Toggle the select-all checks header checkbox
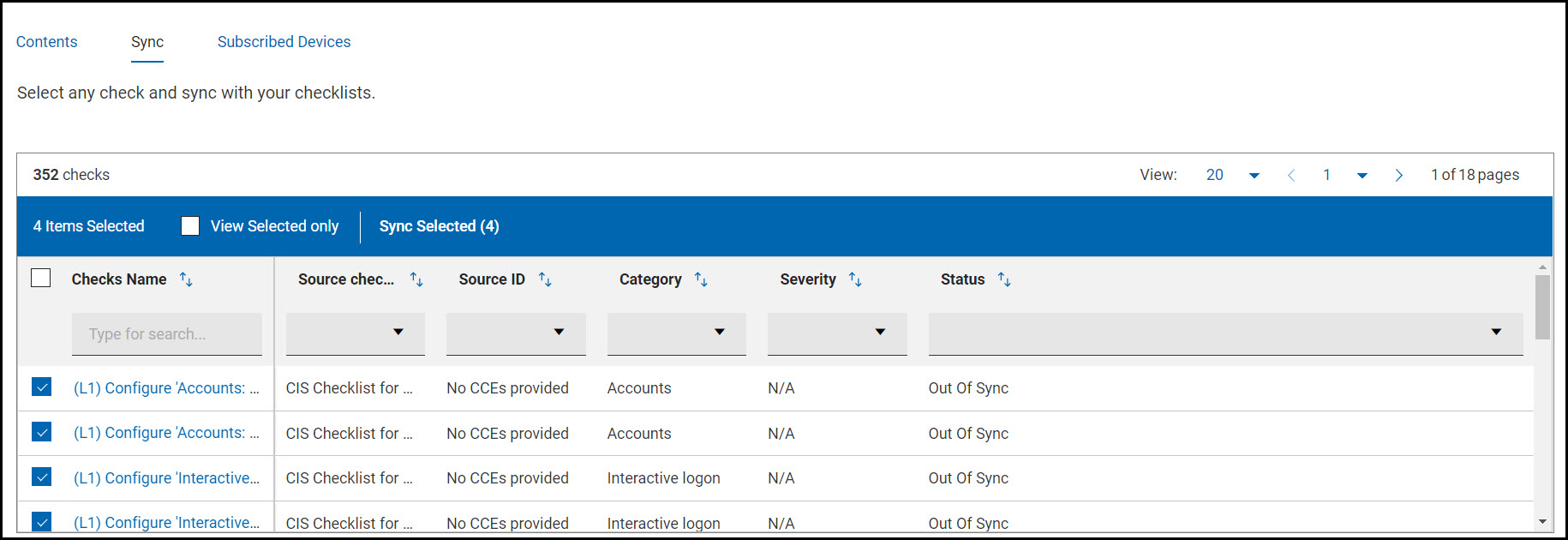The width and height of the screenshot is (1568, 540). pyautogui.click(x=41, y=279)
